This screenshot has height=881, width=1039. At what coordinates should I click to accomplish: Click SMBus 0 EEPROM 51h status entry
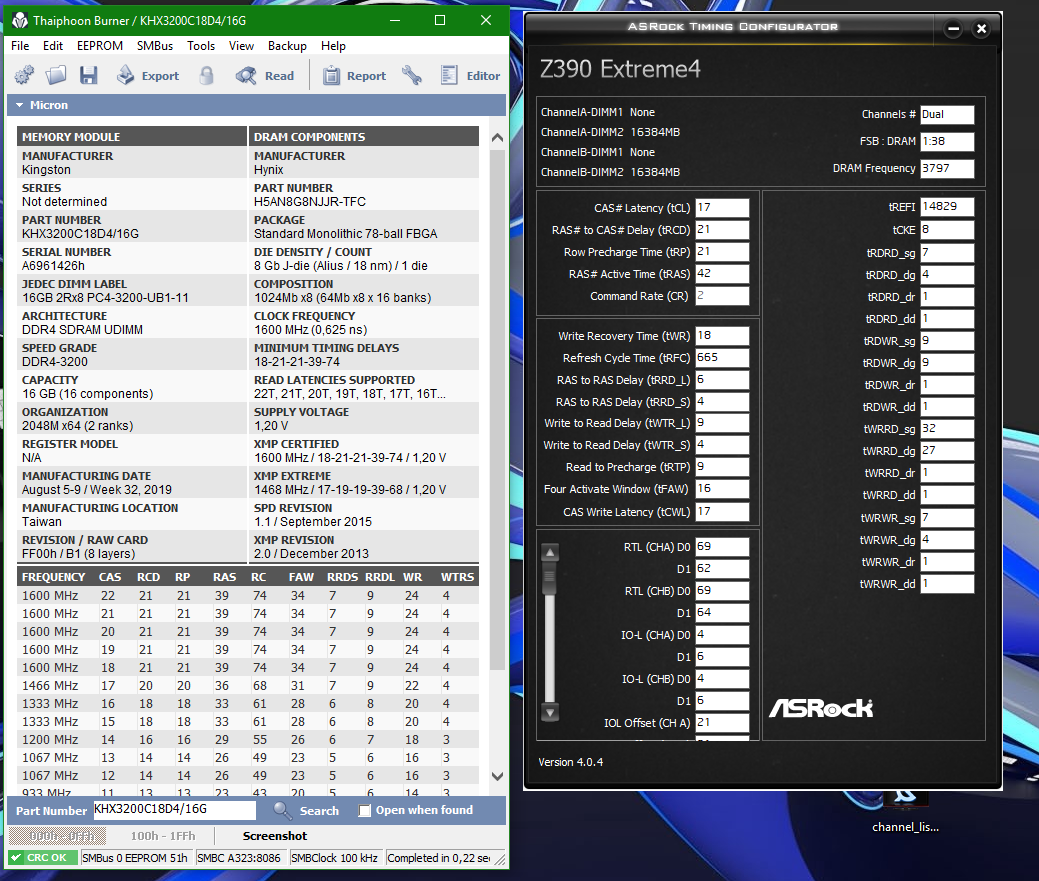pyautogui.click(x=135, y=858)
